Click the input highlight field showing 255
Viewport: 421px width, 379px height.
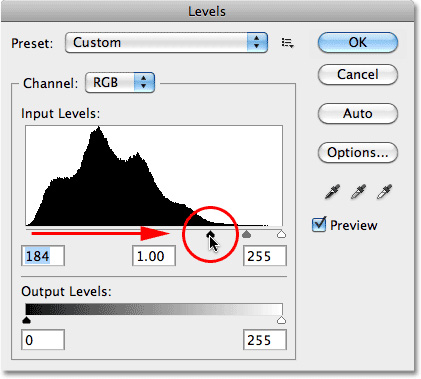[265, 256]
